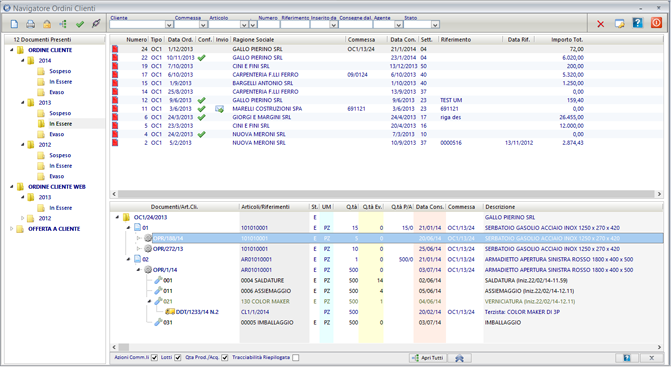Click the wrench icon of phase 031

[x=158, y=323]
